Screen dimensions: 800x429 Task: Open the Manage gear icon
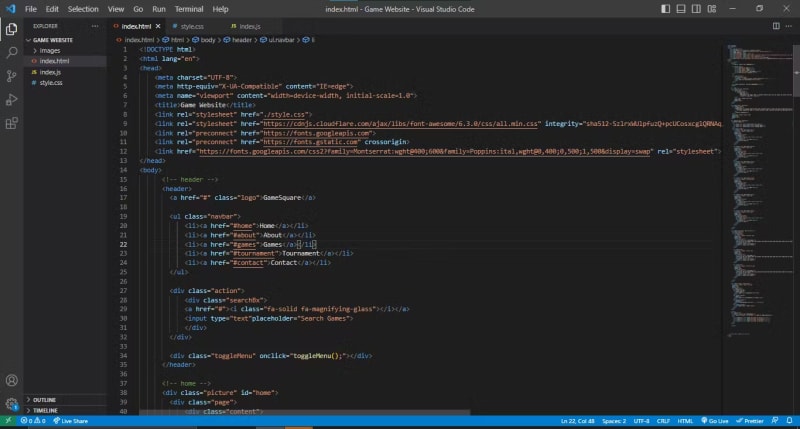pos(11,404)
